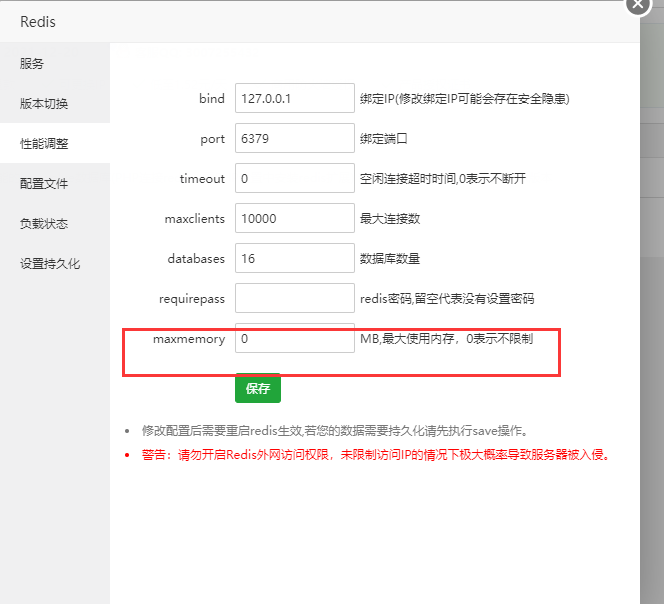This screenshot has height=604, width=664.
Task: Click the maxmemory input field
Action: pos(295,338)
